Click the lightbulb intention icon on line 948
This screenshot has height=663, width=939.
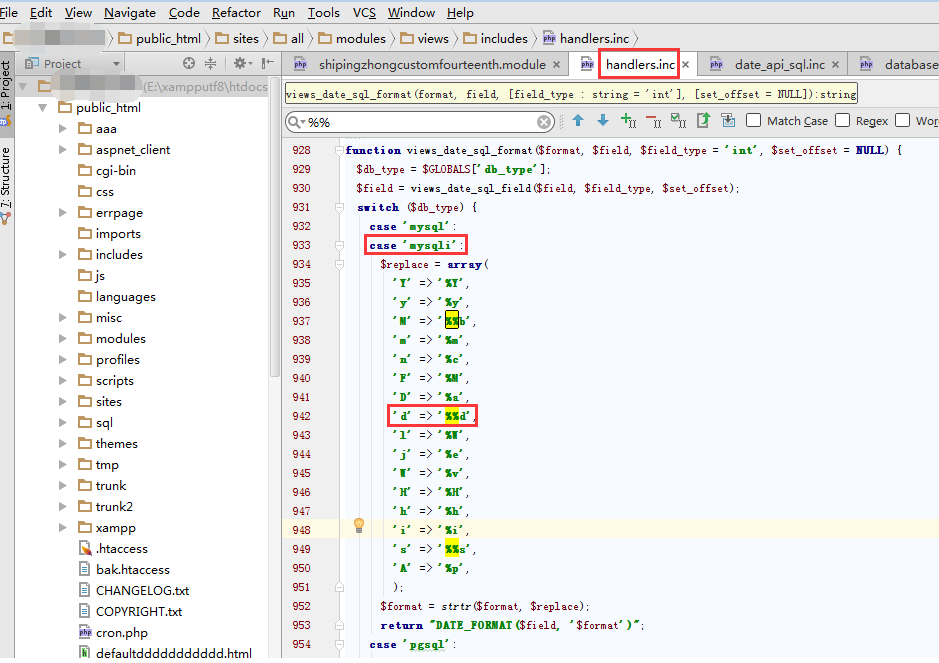359,525
